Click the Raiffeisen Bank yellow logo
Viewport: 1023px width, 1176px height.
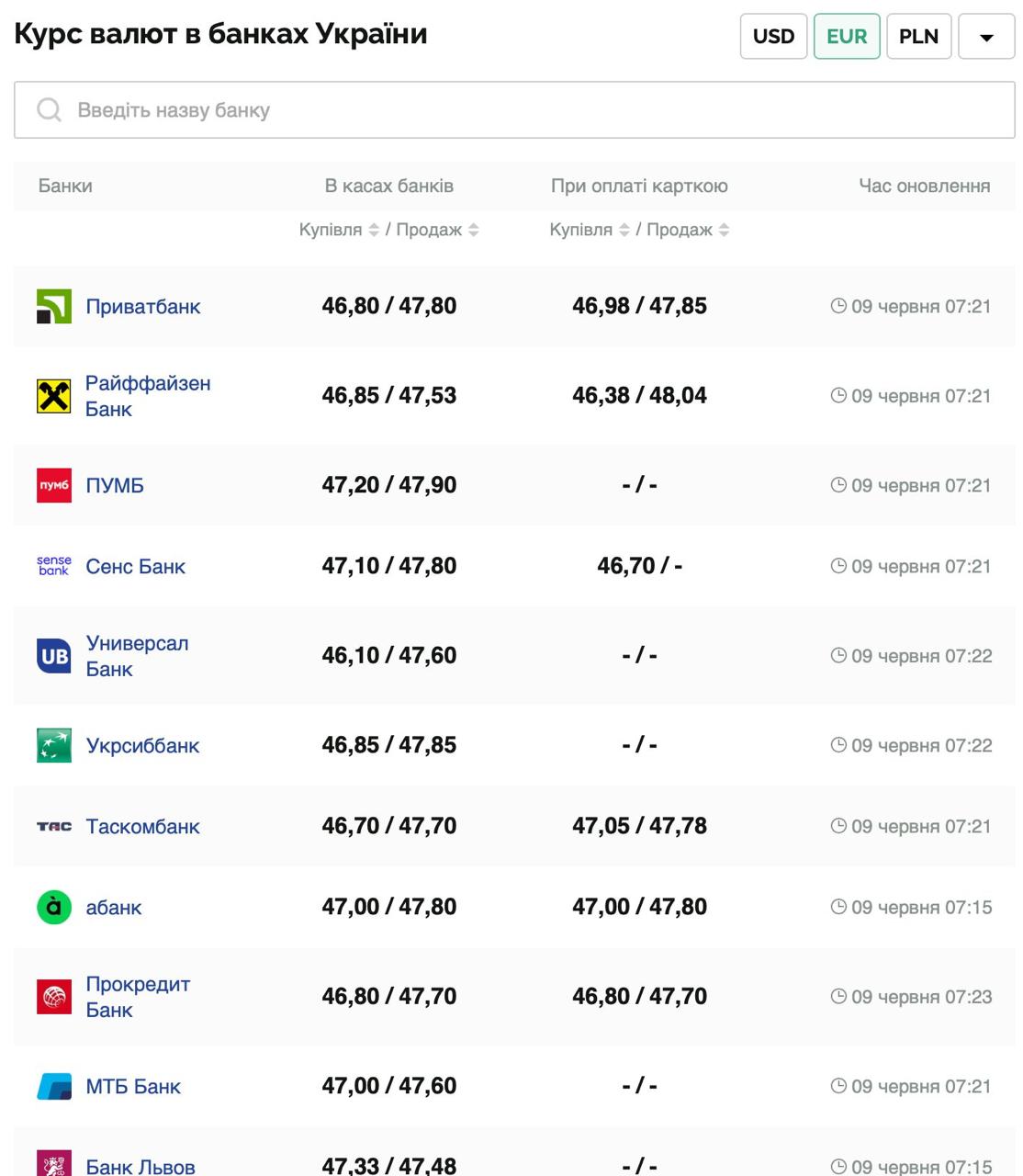[x=54, y=396]
